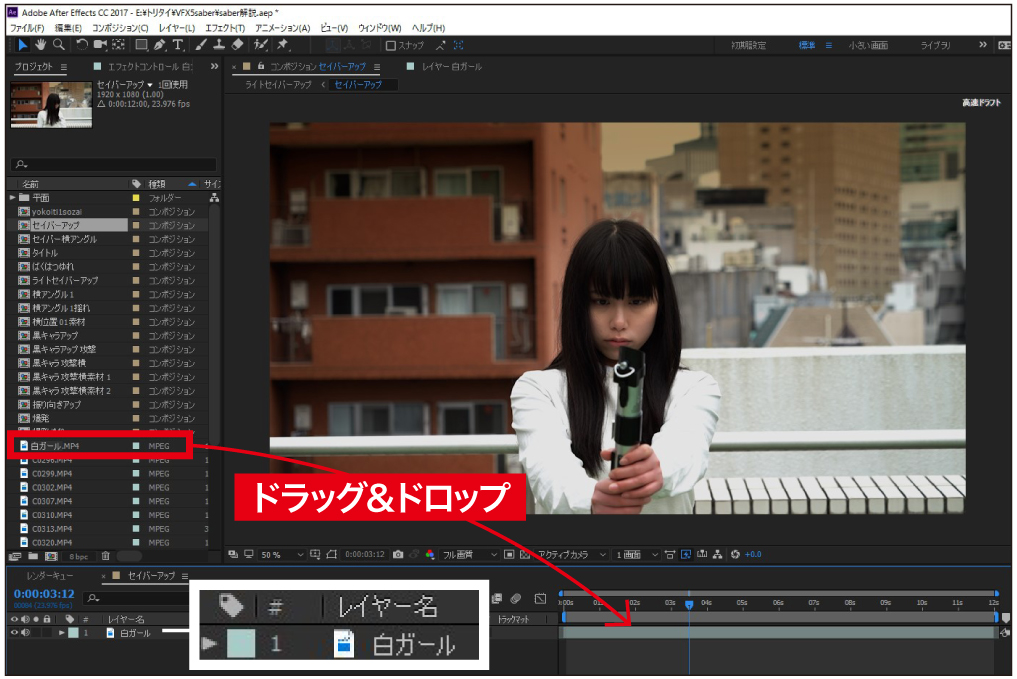1017x679 pixels.
Task: Open the フル画質 resolution dropdown
Action: click(470, 554)
